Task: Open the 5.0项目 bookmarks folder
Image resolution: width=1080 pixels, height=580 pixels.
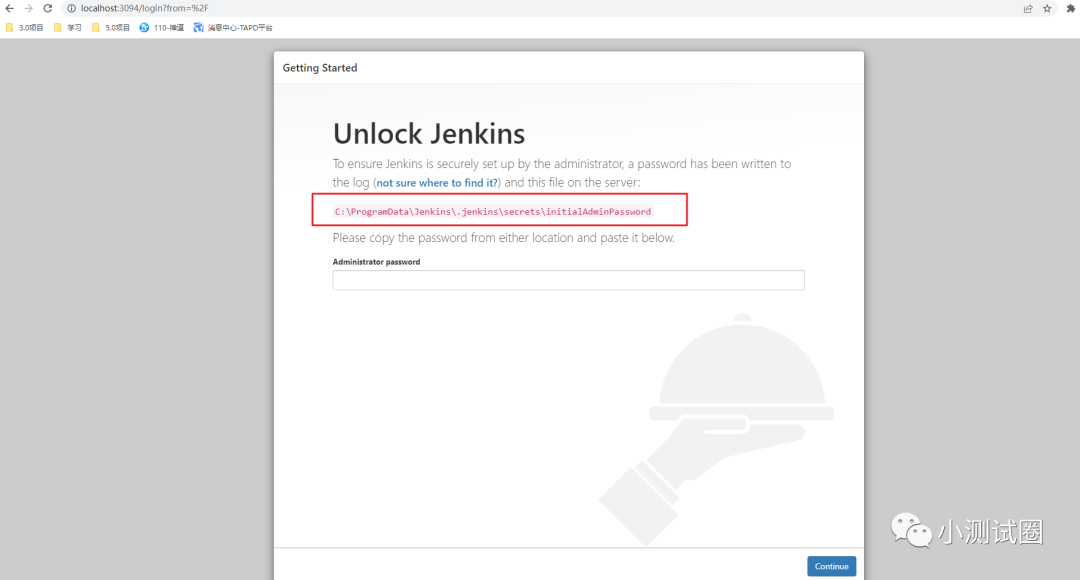Action: (115, 27)
